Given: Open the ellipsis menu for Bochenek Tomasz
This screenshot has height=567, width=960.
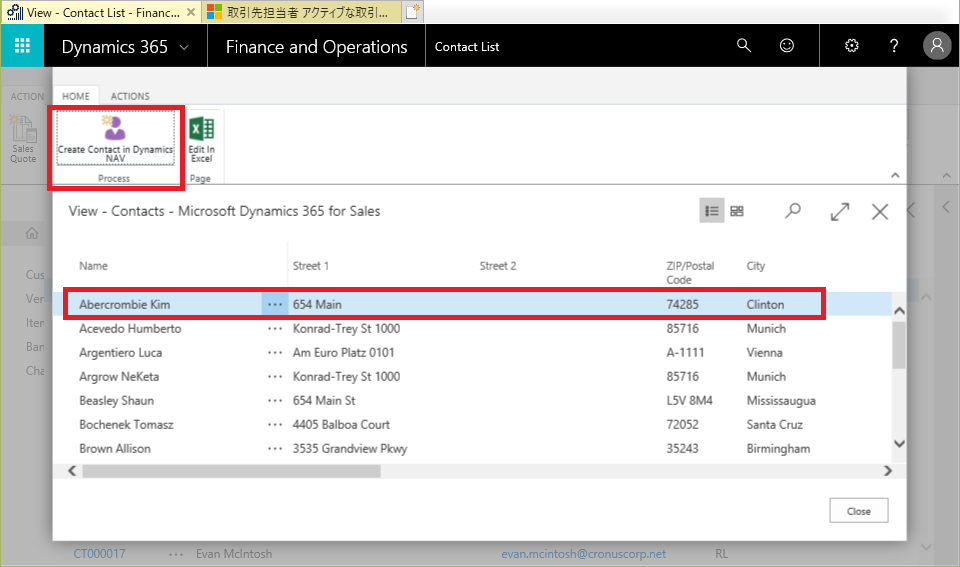Looking at the screenshot, I should [275, 424].
